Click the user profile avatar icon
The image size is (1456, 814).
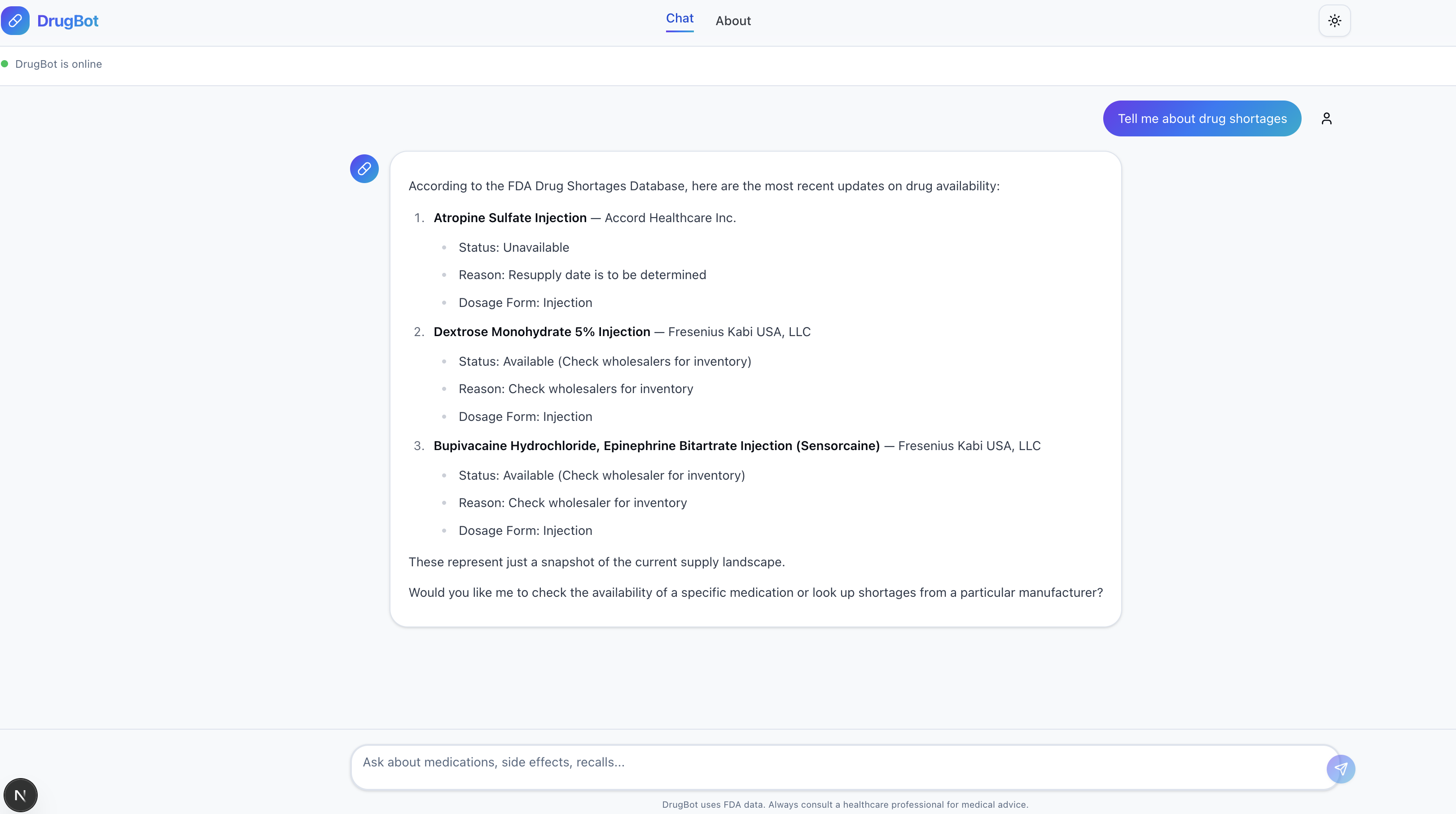(x=1327, y=119)
